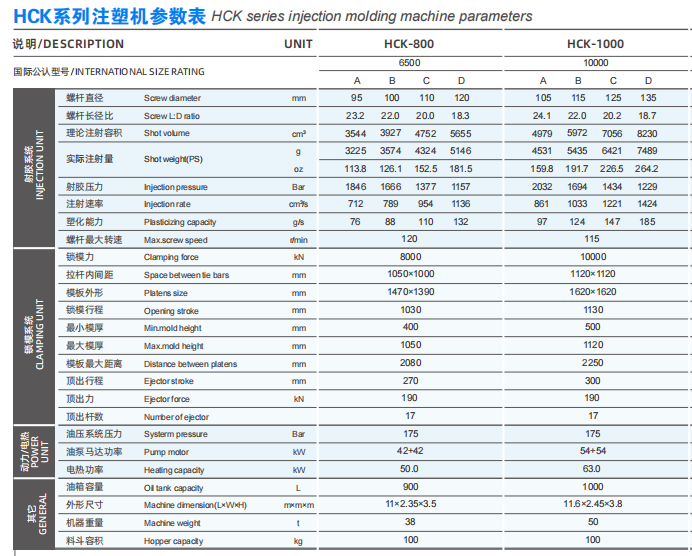Click the Screw diameter row label
Screen dimensions: 692x556
click(x=172, y=98)
